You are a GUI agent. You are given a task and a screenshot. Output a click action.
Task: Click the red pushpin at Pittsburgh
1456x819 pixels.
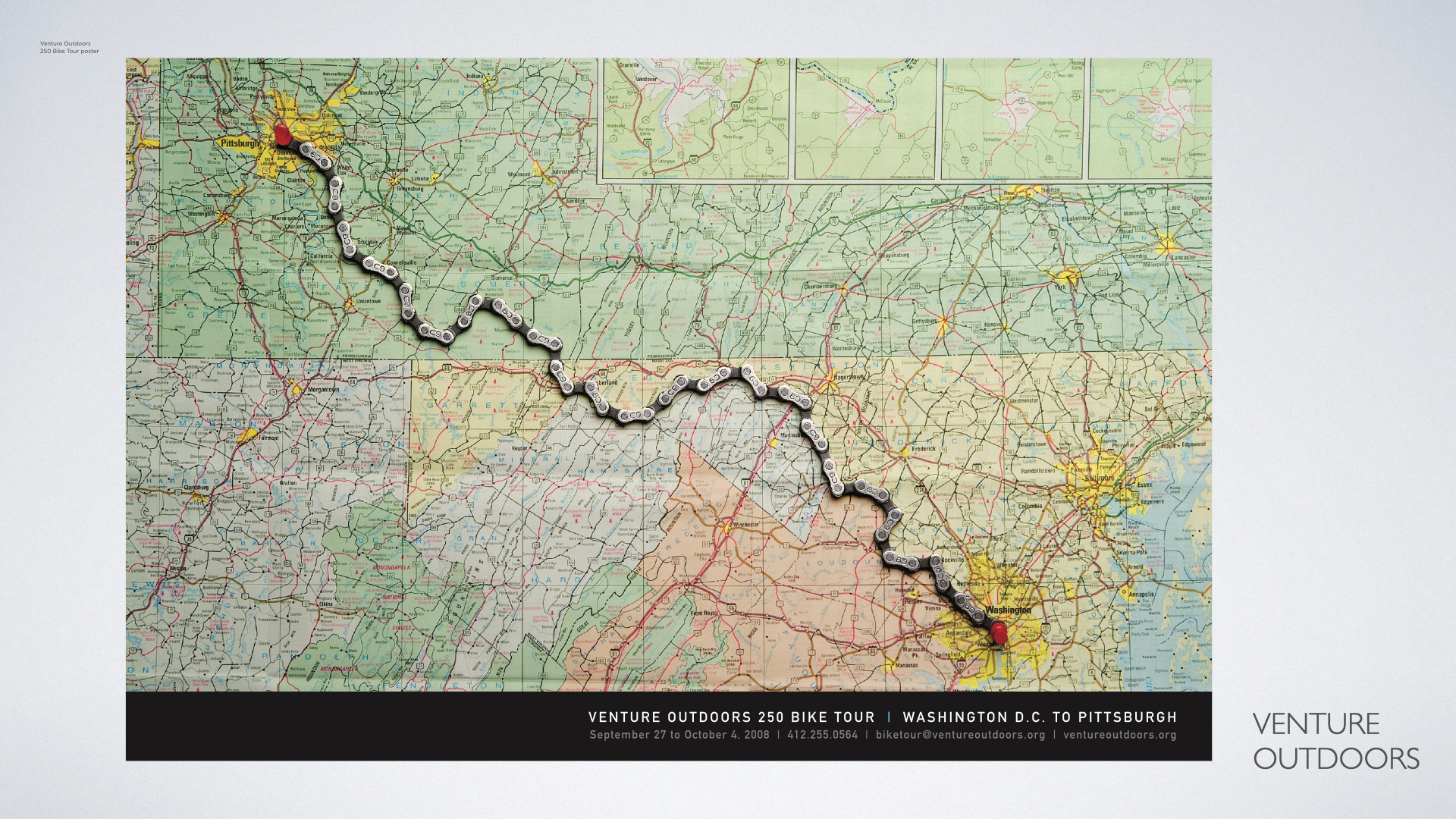point(283,136)
